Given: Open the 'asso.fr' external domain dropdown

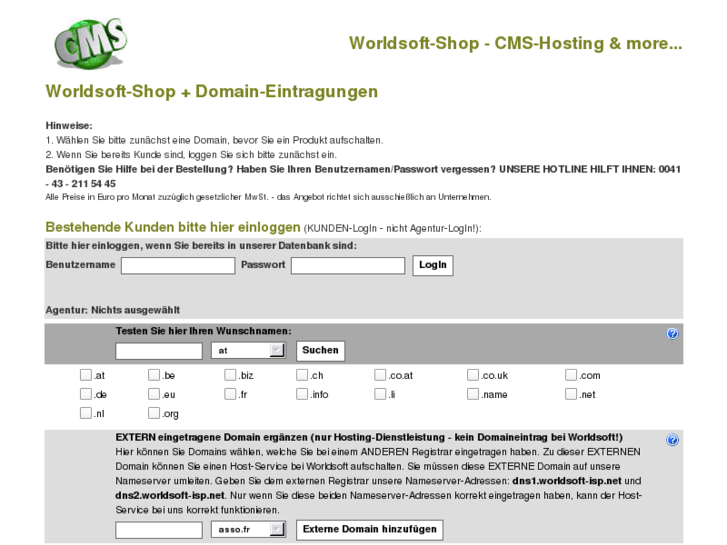Looking at the screenshot, I should coord(249,529).
